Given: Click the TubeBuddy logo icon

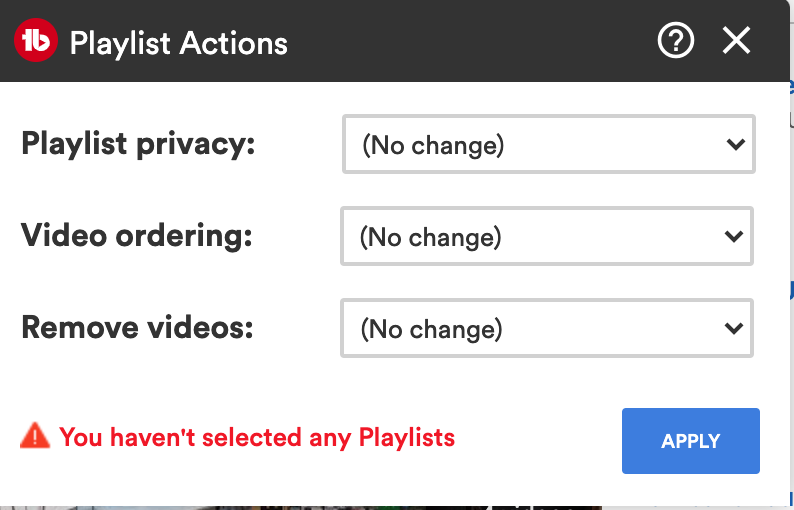Looking at the screenshot, I should [36, 42].
